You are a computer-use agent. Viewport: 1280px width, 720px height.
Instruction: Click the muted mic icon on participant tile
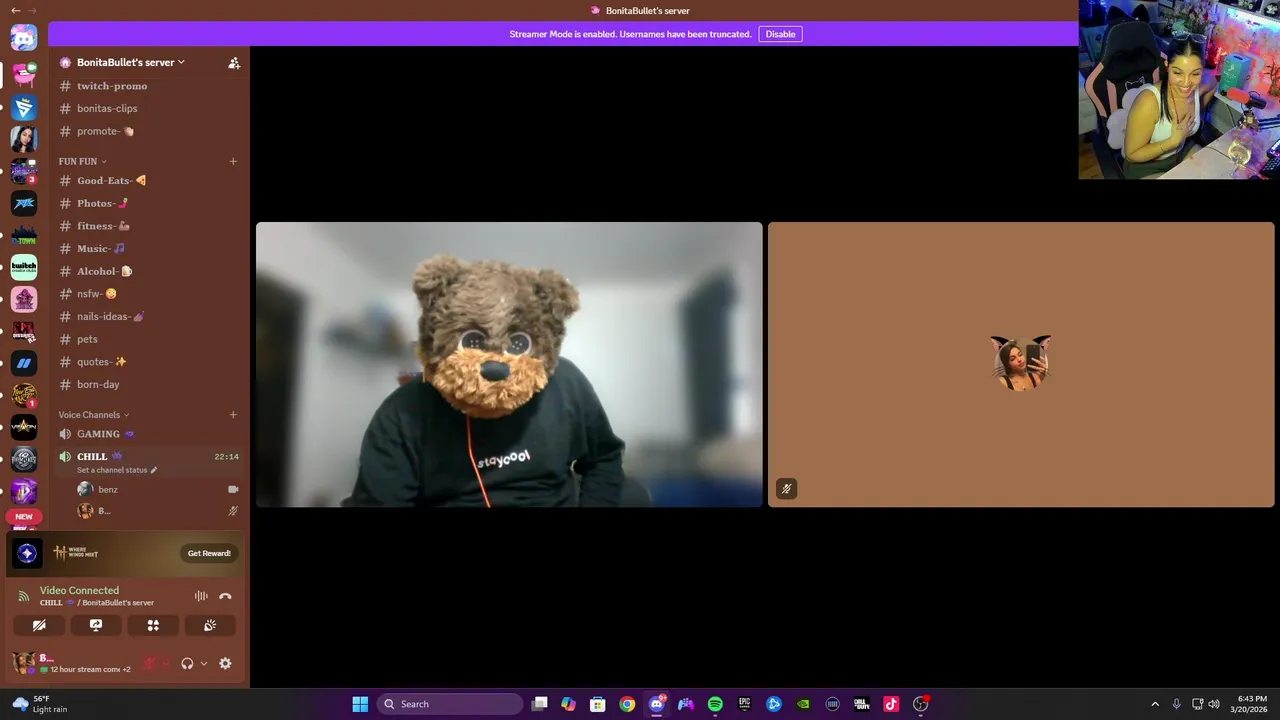click(786, 489)
